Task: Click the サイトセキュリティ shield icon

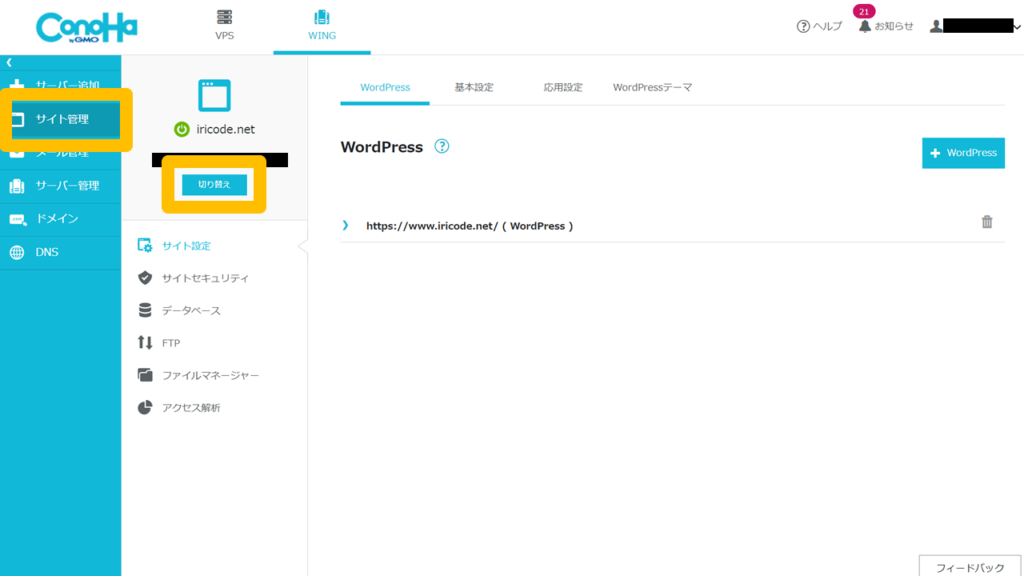Action: [145, 278]
